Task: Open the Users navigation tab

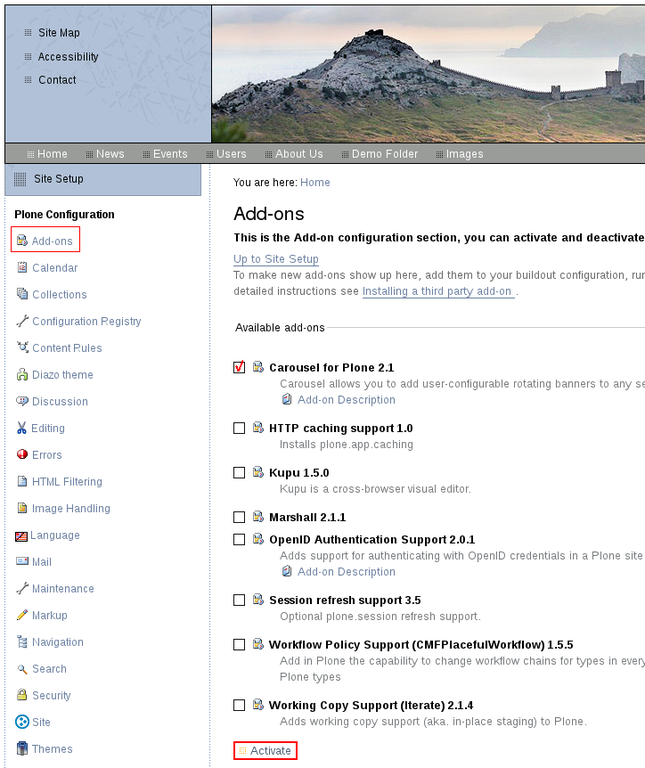Action: [x=226, y=154]
